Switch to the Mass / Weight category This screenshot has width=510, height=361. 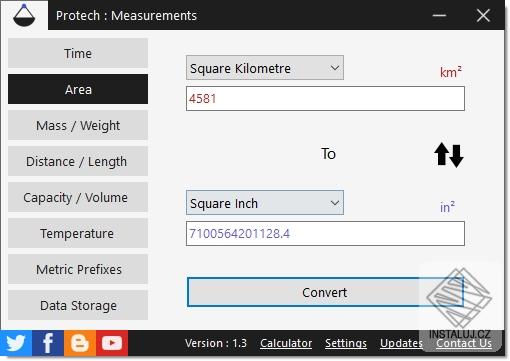click(x=78, y=125)
